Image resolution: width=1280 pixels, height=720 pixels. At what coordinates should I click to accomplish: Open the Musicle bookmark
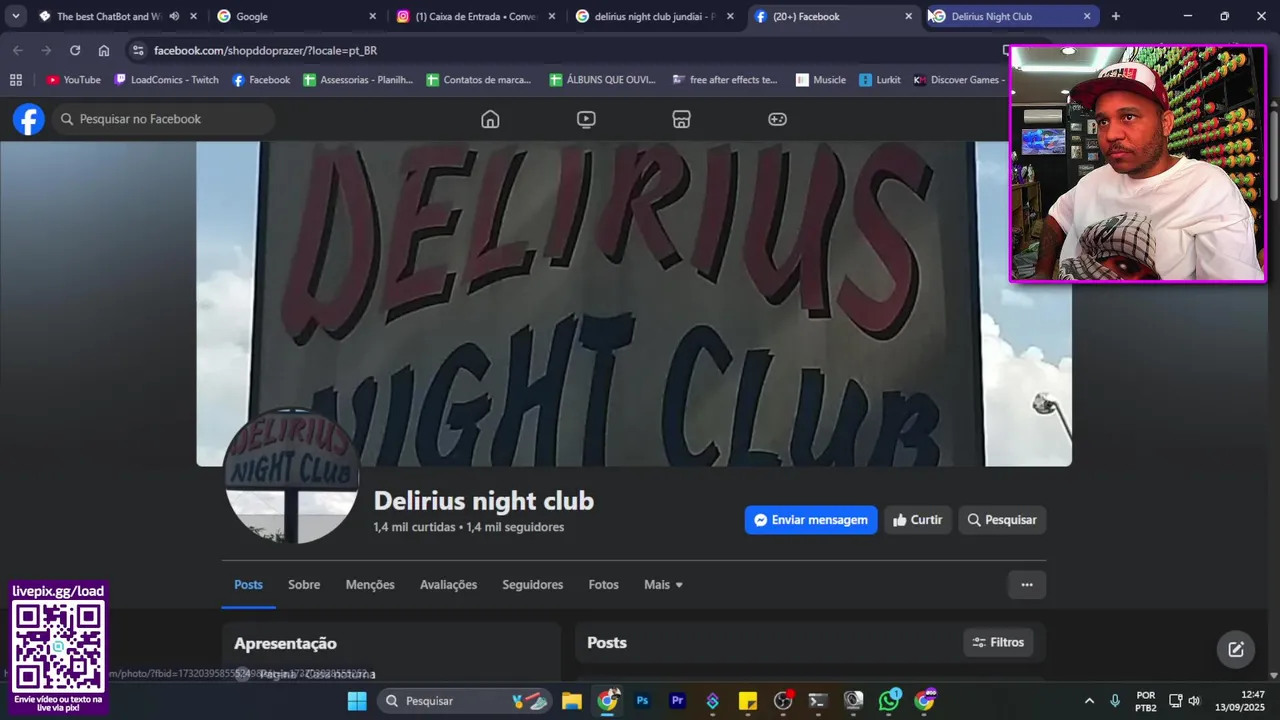(821, 80)
